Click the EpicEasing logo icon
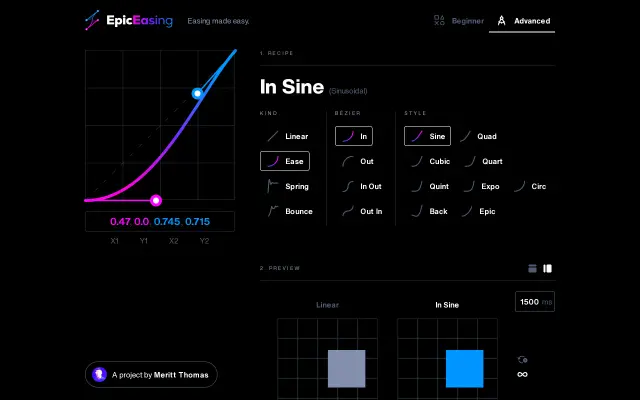 click(92, 20)
